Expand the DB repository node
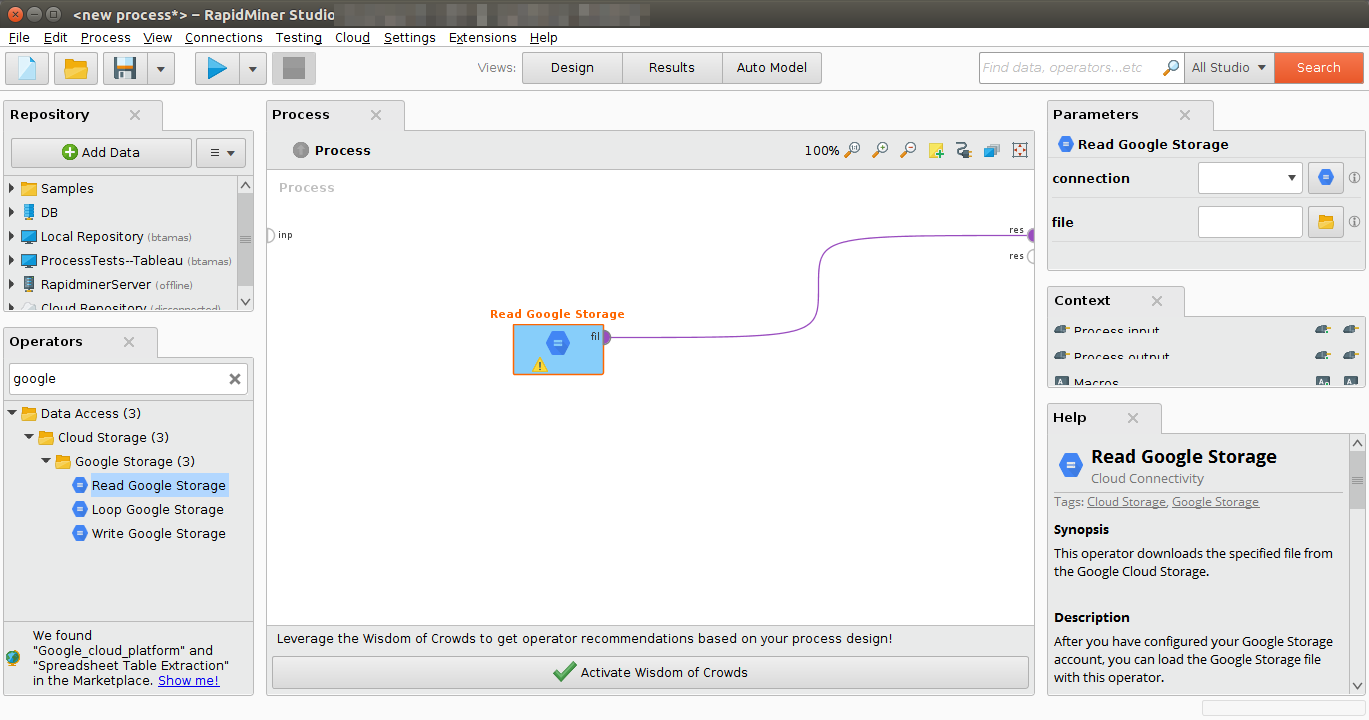This screenshot has width=1369, height=720. pos(11,212)
